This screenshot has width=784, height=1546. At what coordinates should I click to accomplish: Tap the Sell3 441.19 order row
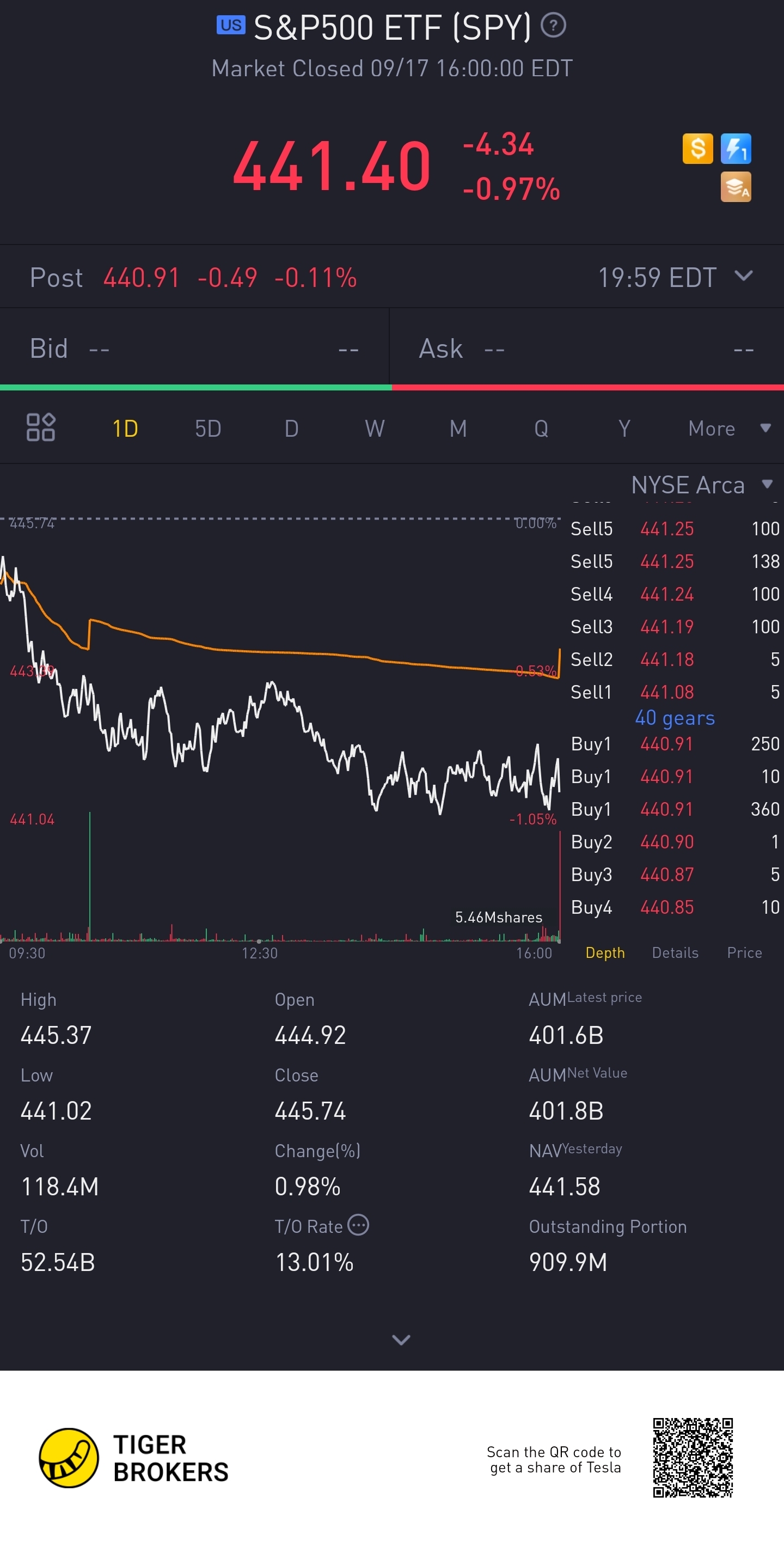coord(675,627)
